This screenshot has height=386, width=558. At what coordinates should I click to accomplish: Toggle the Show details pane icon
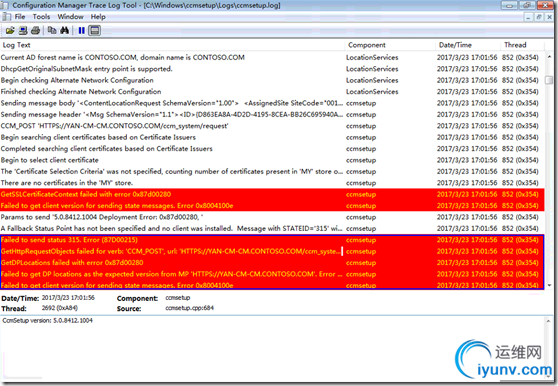tap(95, 31)
